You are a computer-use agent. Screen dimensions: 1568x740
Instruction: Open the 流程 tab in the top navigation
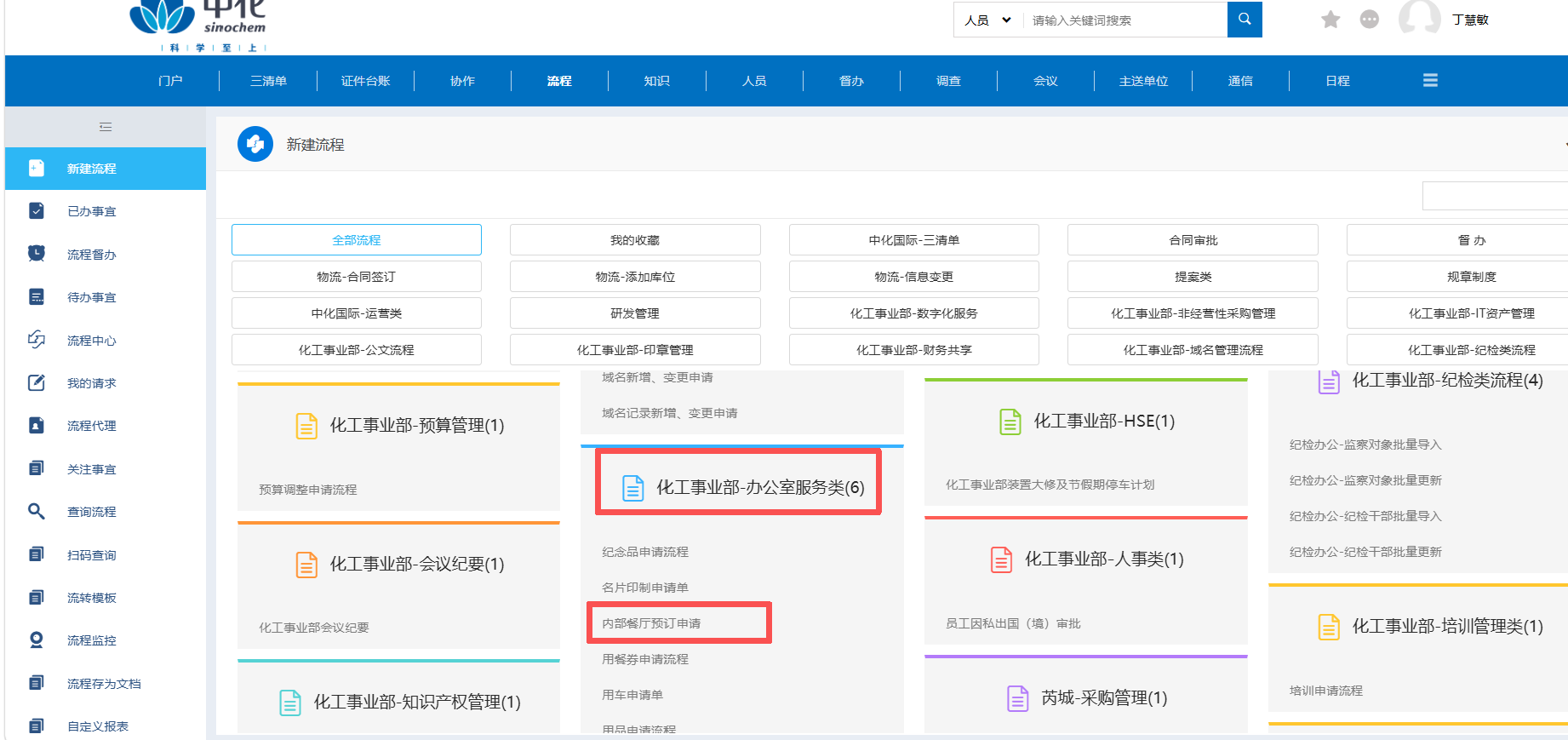559,81
